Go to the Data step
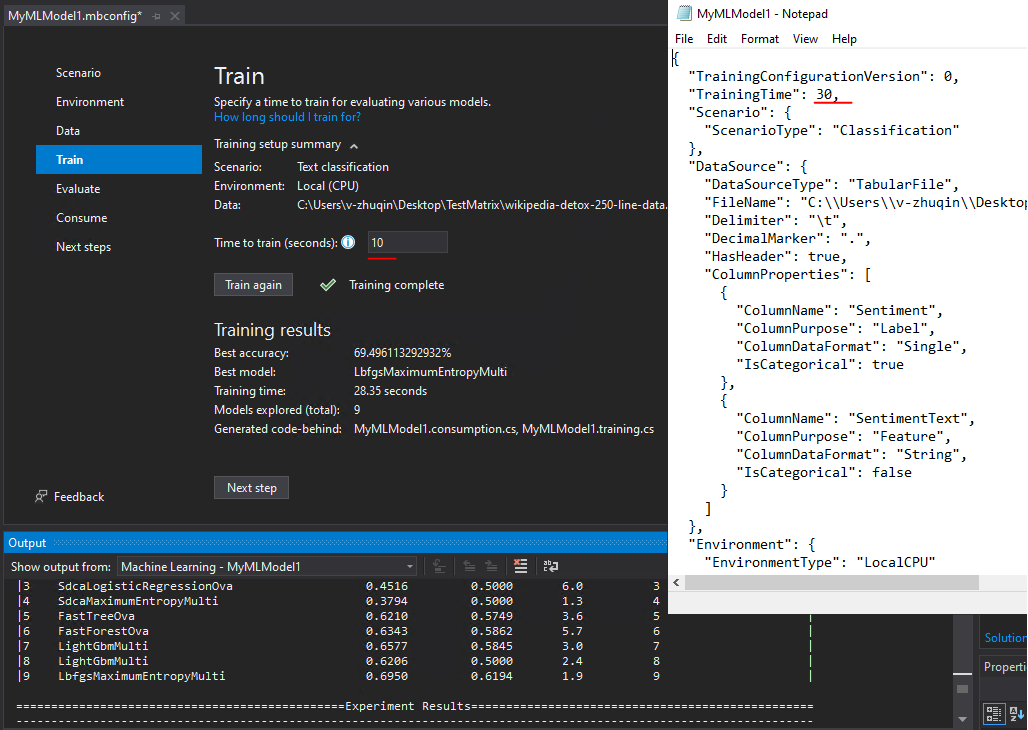Viewport: 1028px width, 730px height. click(x=68, y=131)
